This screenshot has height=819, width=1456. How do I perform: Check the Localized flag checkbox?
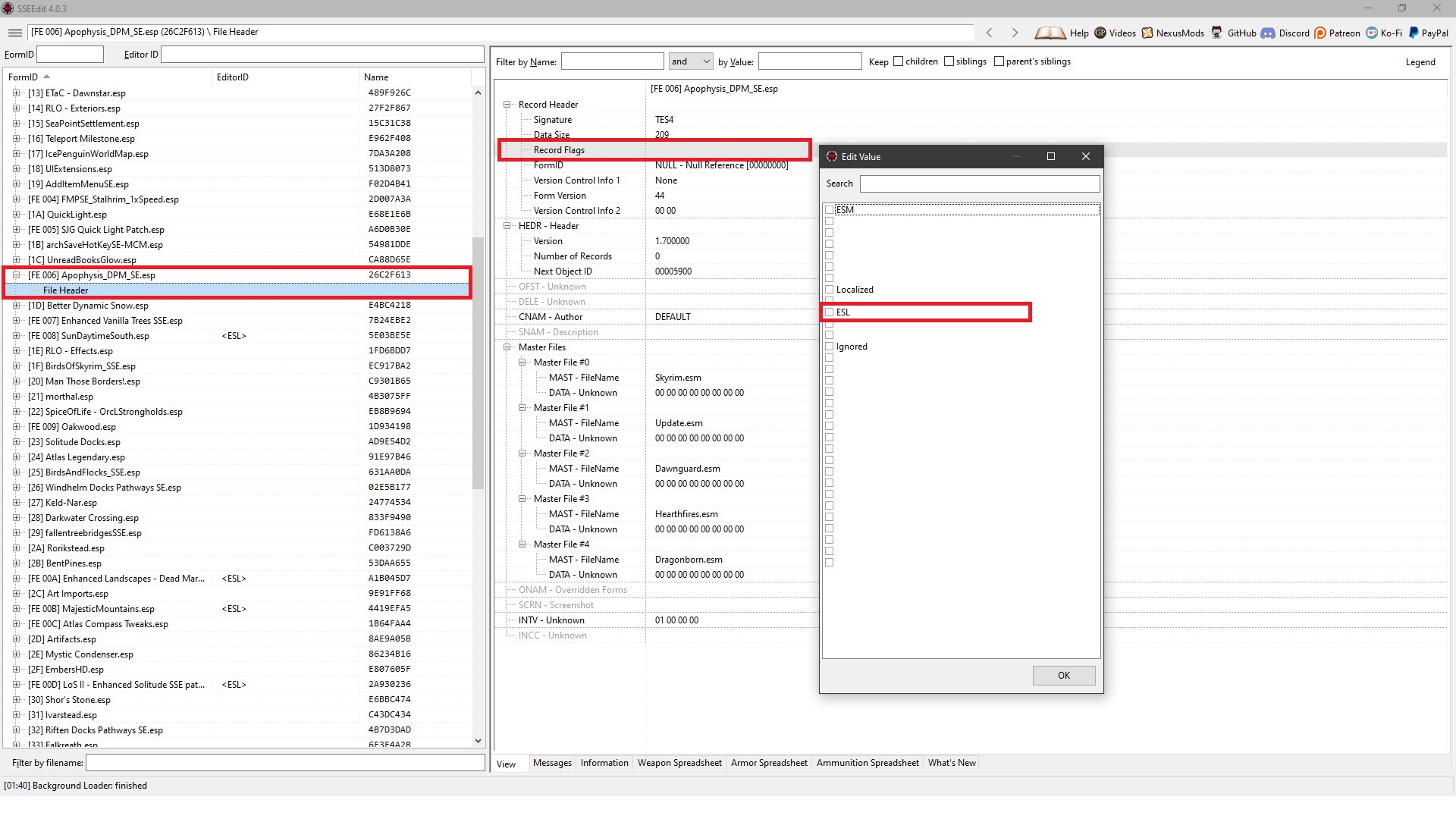tap(830, 290)
